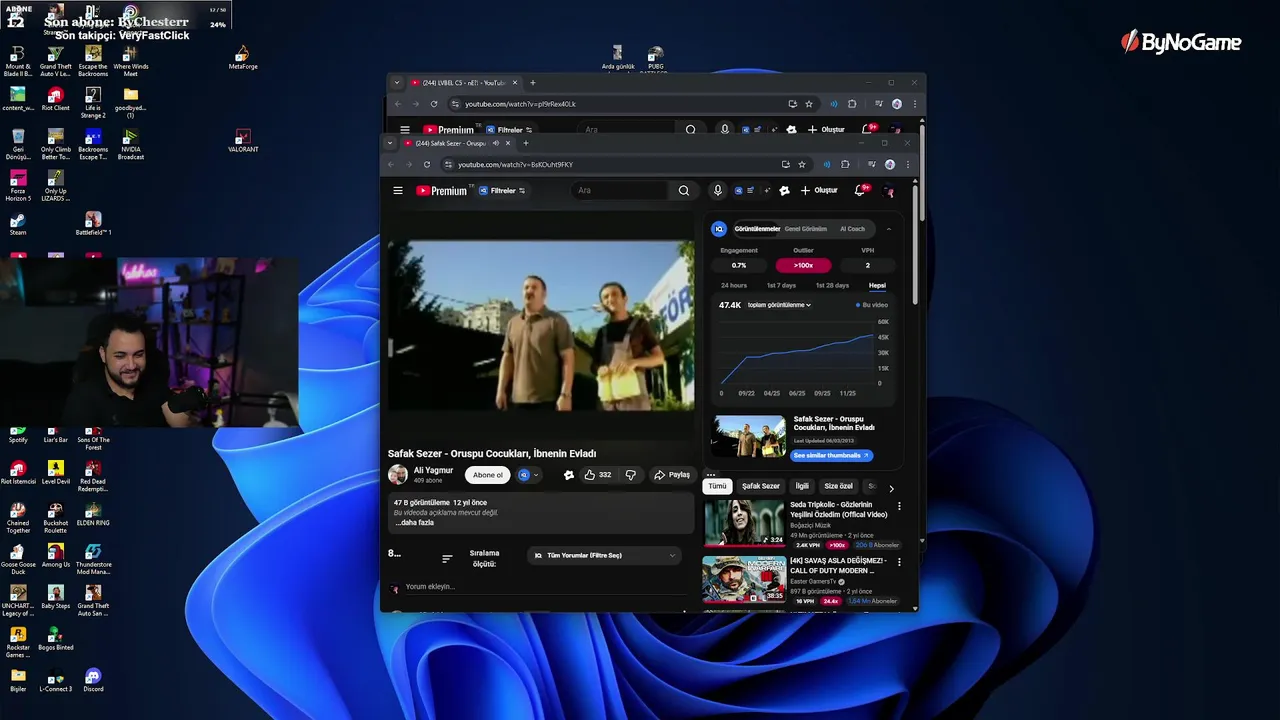Open tab search dropdown in front Chrome window
Image resolution: width=1280 pixels, height=720 pixels.
tap(391, 143)
